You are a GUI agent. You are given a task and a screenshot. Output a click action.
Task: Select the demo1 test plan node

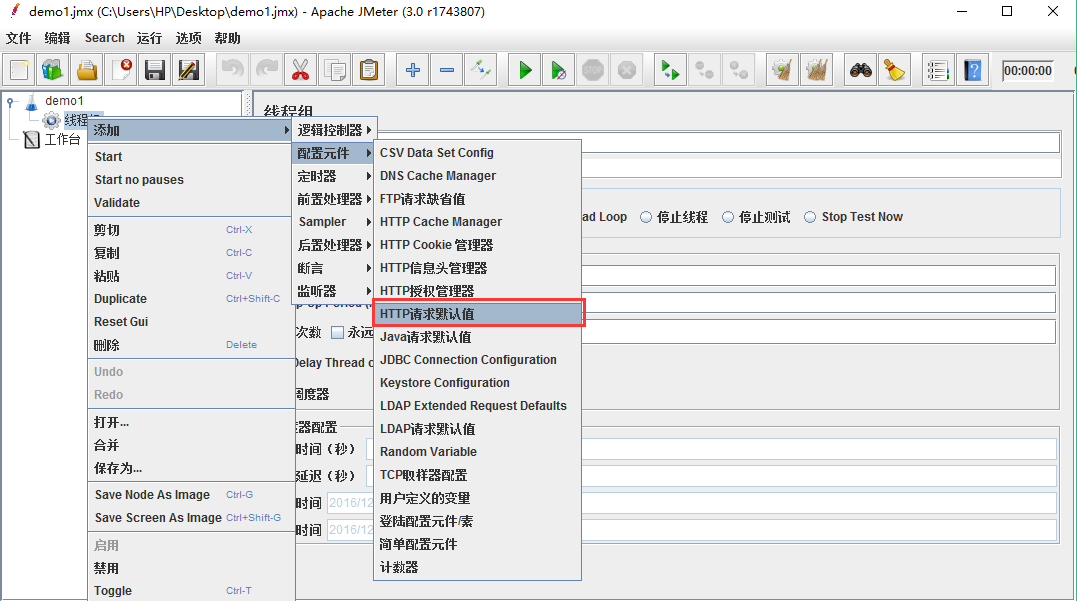64,101
